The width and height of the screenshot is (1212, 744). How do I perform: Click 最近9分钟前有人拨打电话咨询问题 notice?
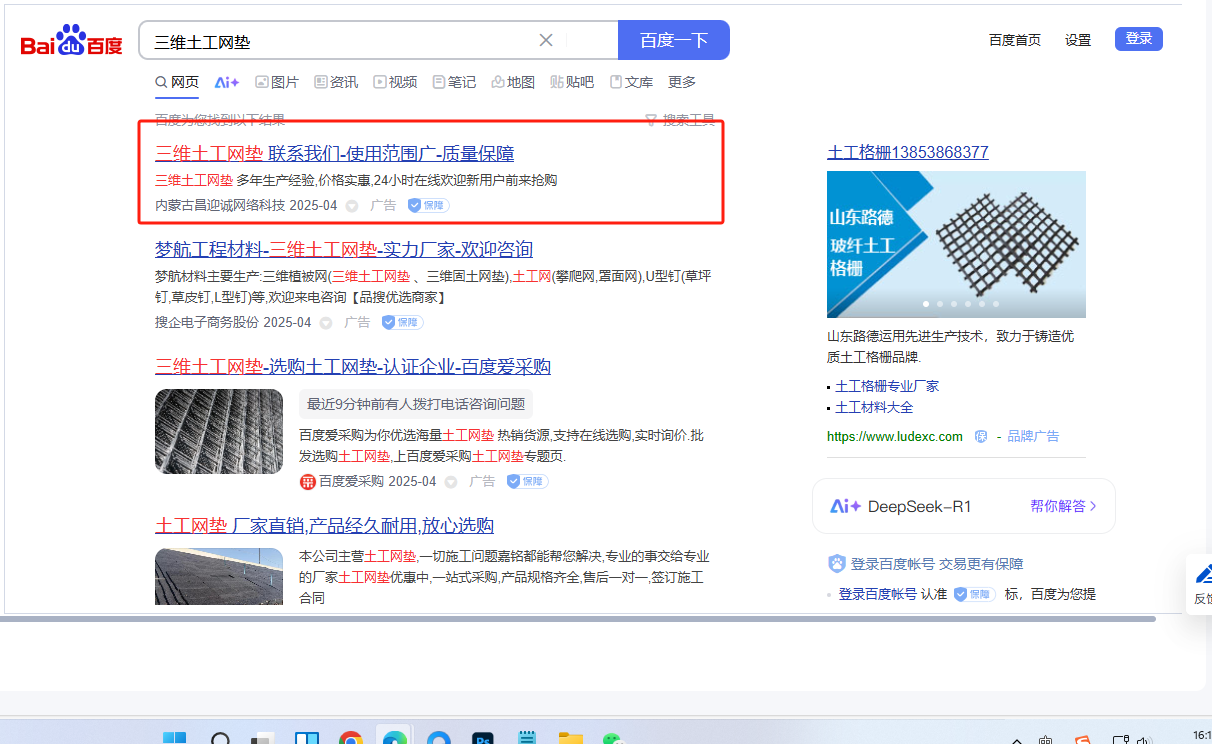pyautogui.click(x=416, y=404)
